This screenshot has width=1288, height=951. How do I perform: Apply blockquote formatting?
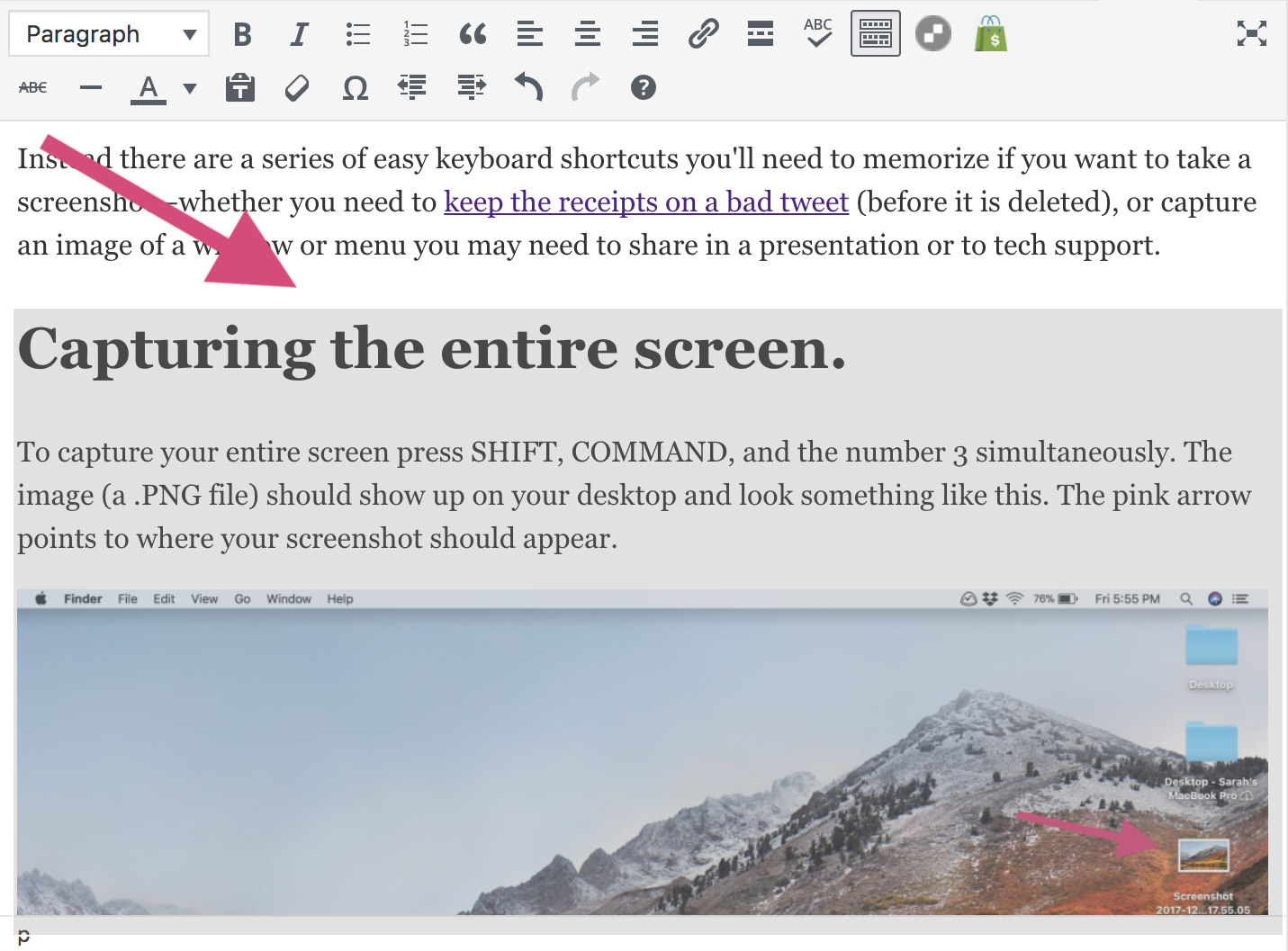pyautogui.click(x=473, y=35)
